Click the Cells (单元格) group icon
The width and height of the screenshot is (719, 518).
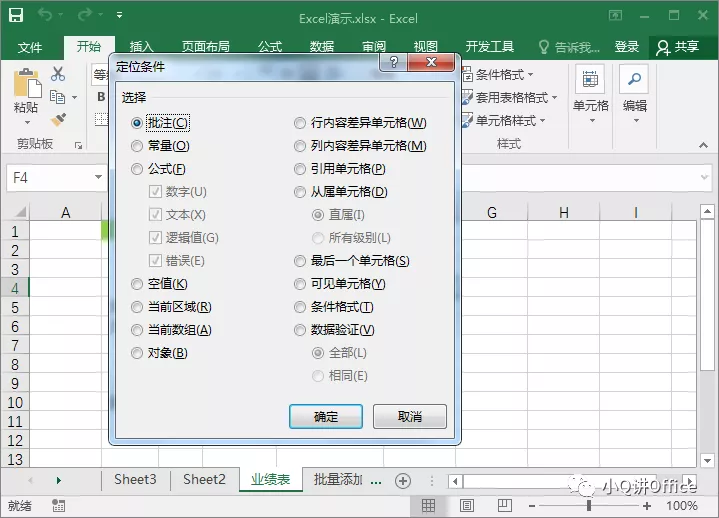click(x=590, y=79)
